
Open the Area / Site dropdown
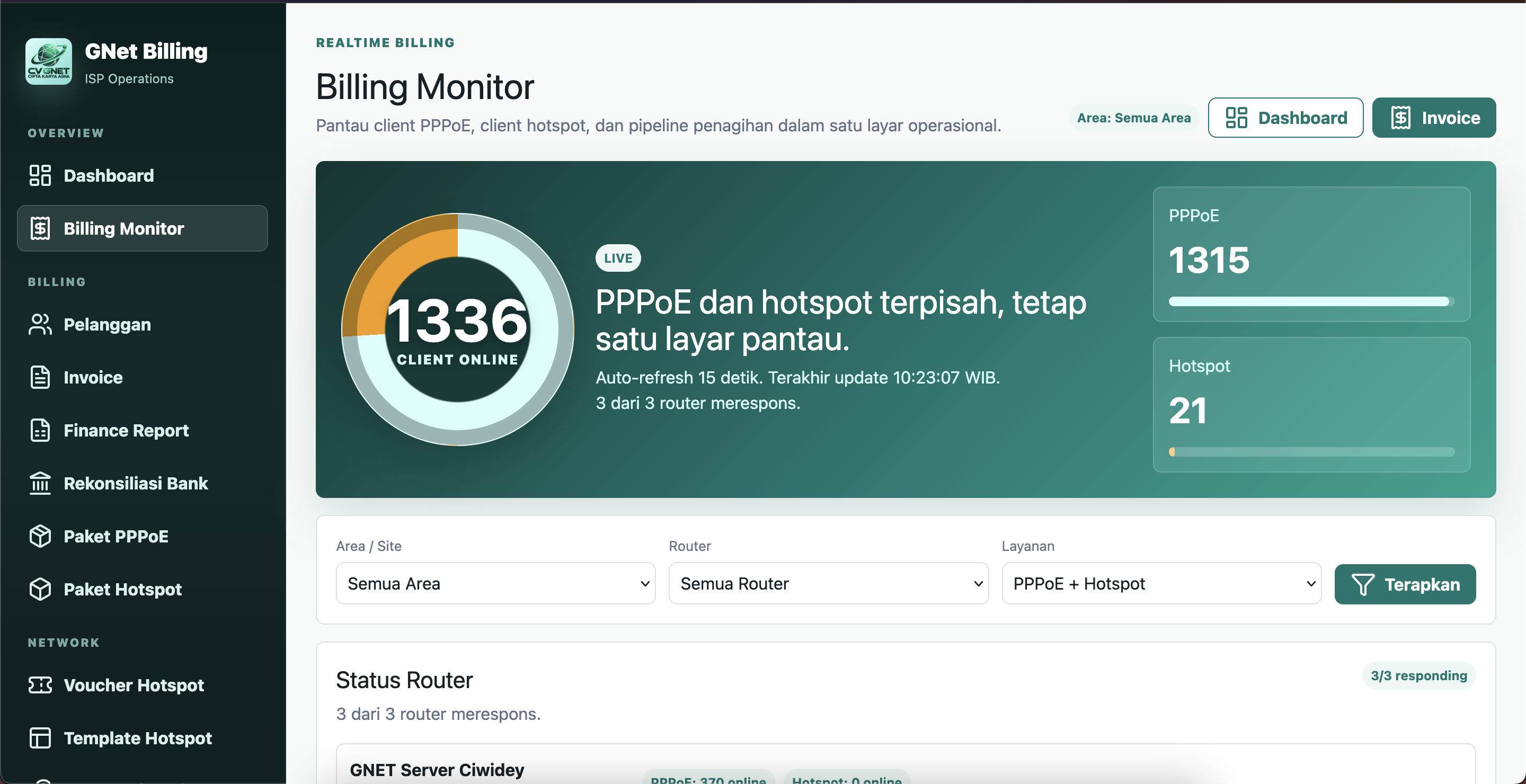point(496,583)
